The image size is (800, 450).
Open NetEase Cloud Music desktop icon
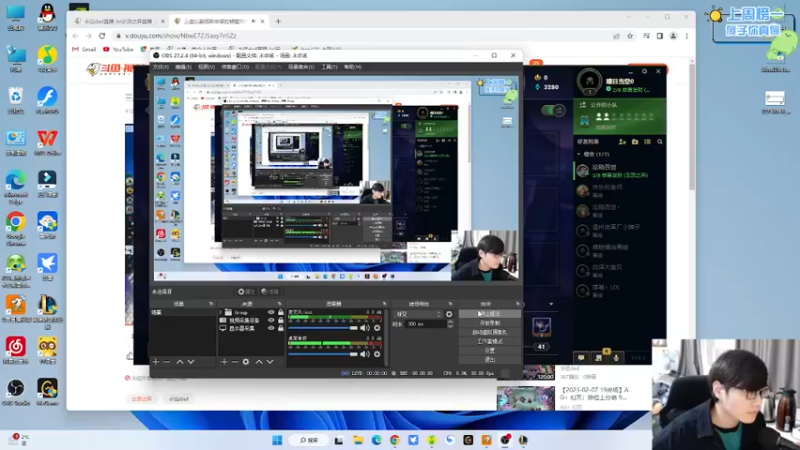pyautogui.click(x=16, y=350)
